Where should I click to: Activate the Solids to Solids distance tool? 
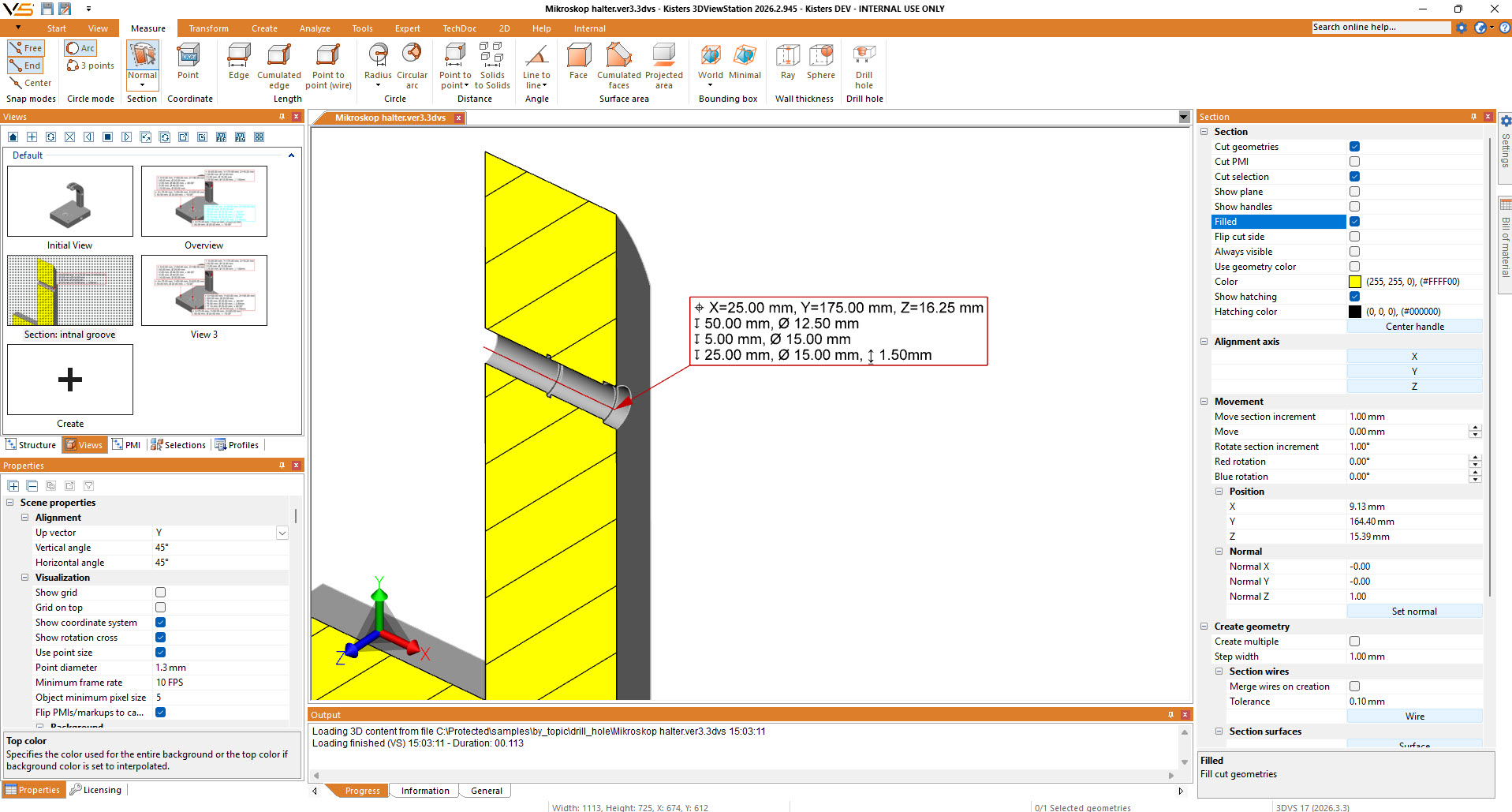492,66
